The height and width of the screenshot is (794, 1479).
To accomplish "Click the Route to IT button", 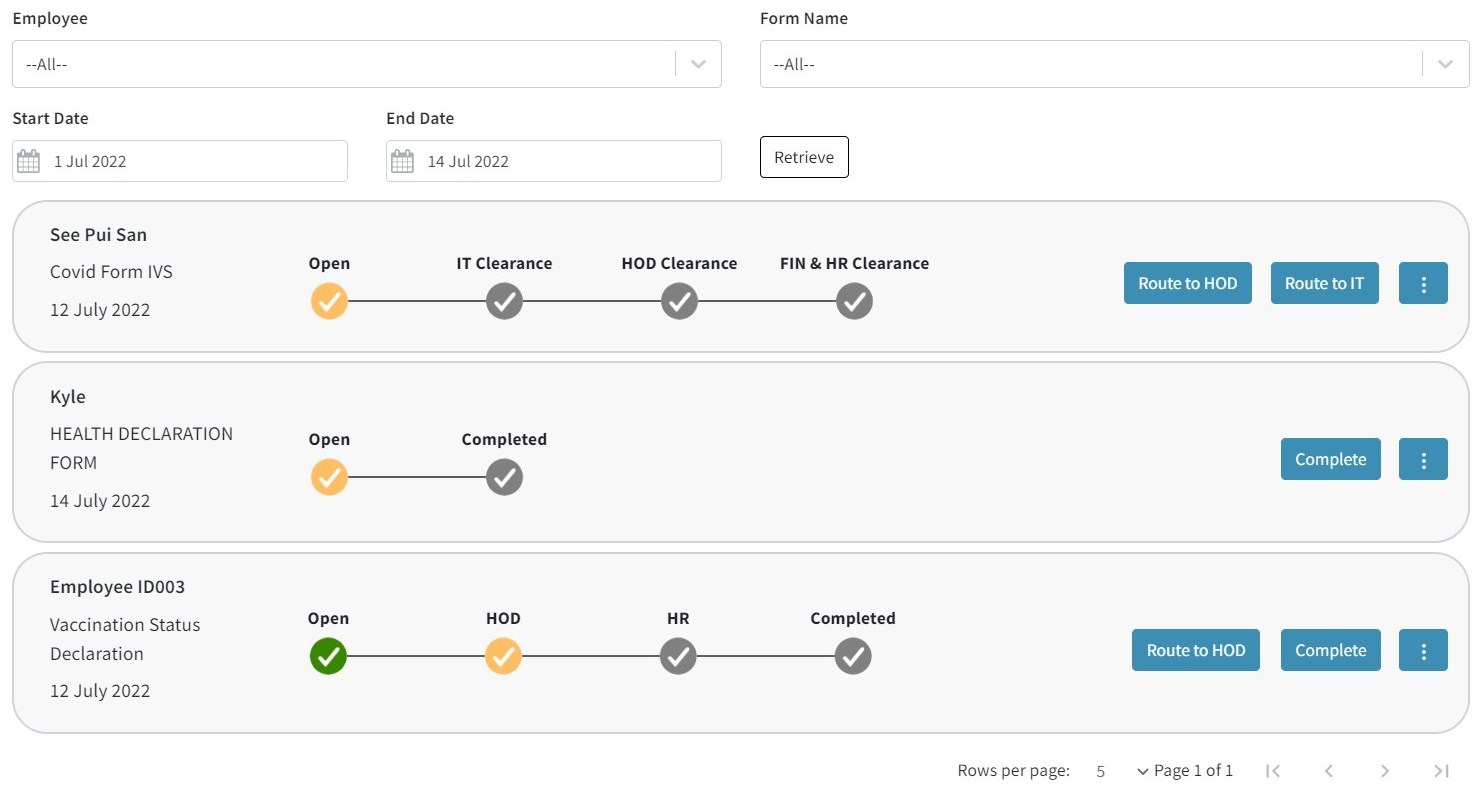I will coord(1324,283).
